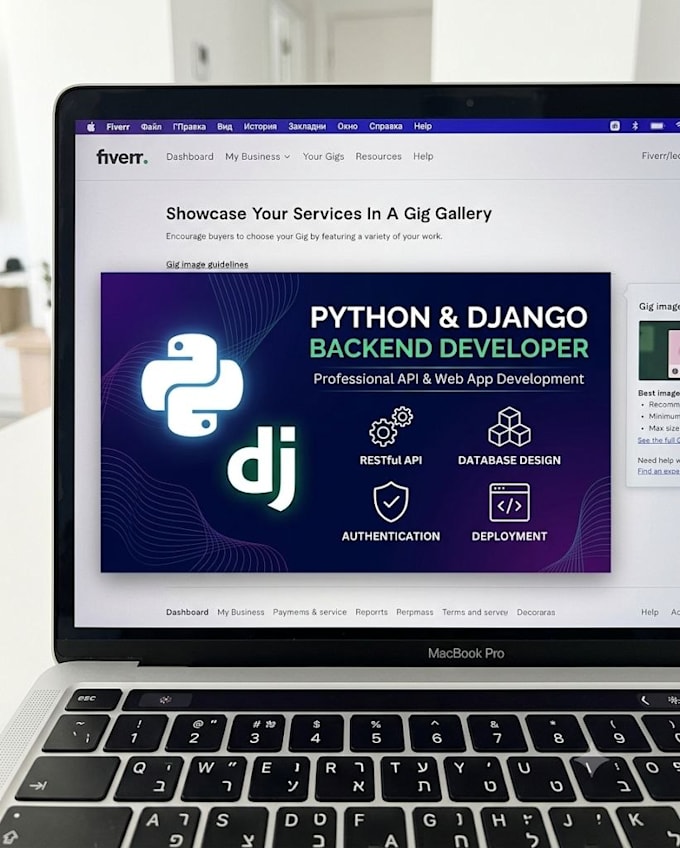This screenshot has width=680, height=848.
Task: Click the Fiverr logo
Action: (122, 157)
